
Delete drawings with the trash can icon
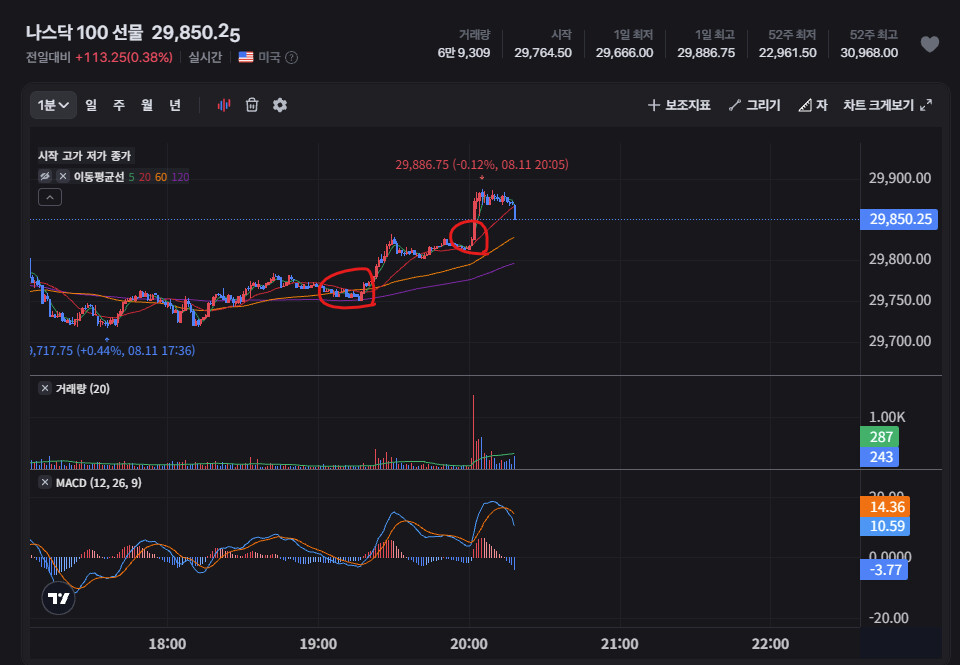[x=252, y=105]
